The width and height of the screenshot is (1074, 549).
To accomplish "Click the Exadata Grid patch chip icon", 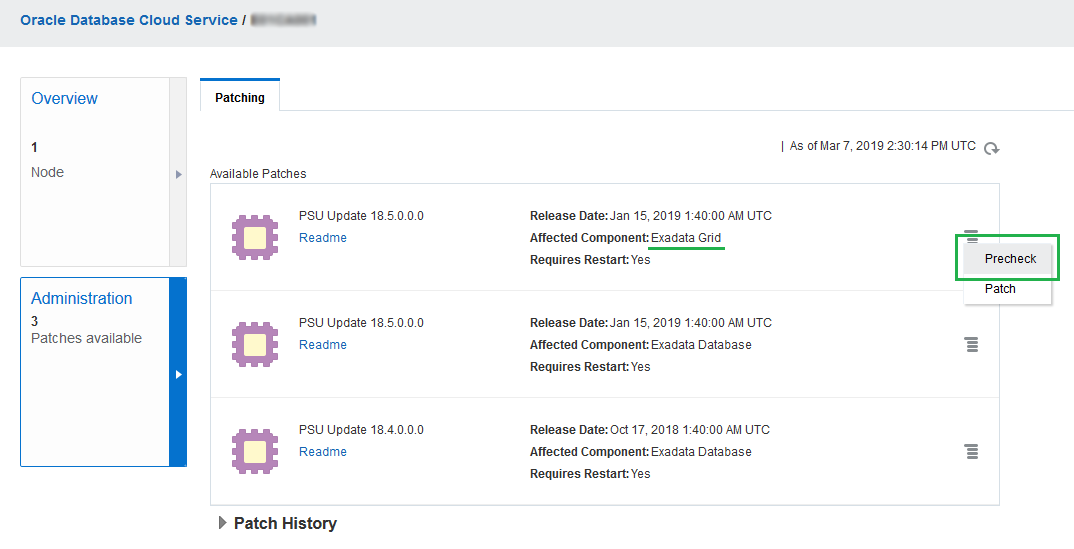I will click(x=255, y=237).
